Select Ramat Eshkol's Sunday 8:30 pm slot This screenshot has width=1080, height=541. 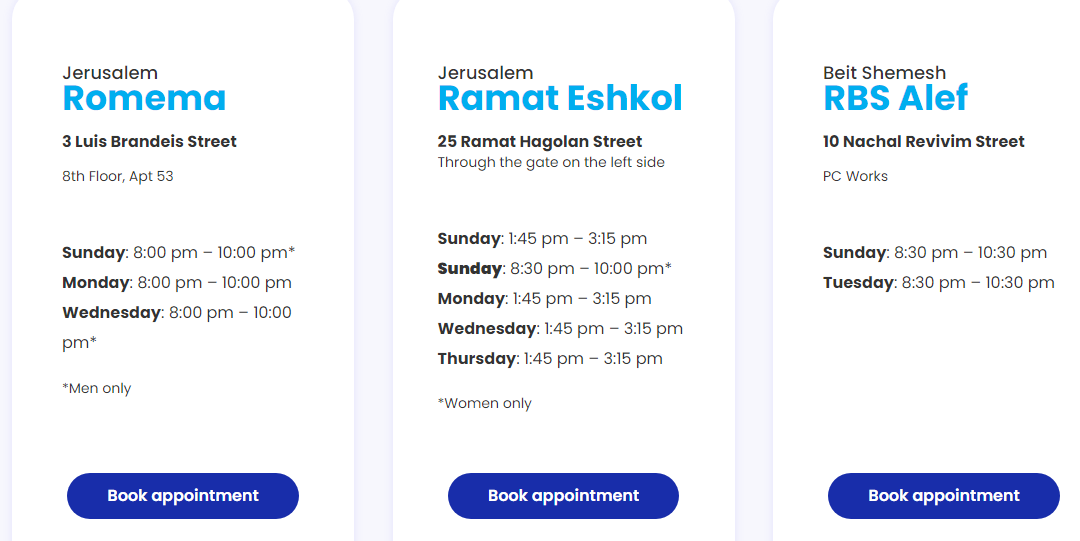tap(554, 269)
